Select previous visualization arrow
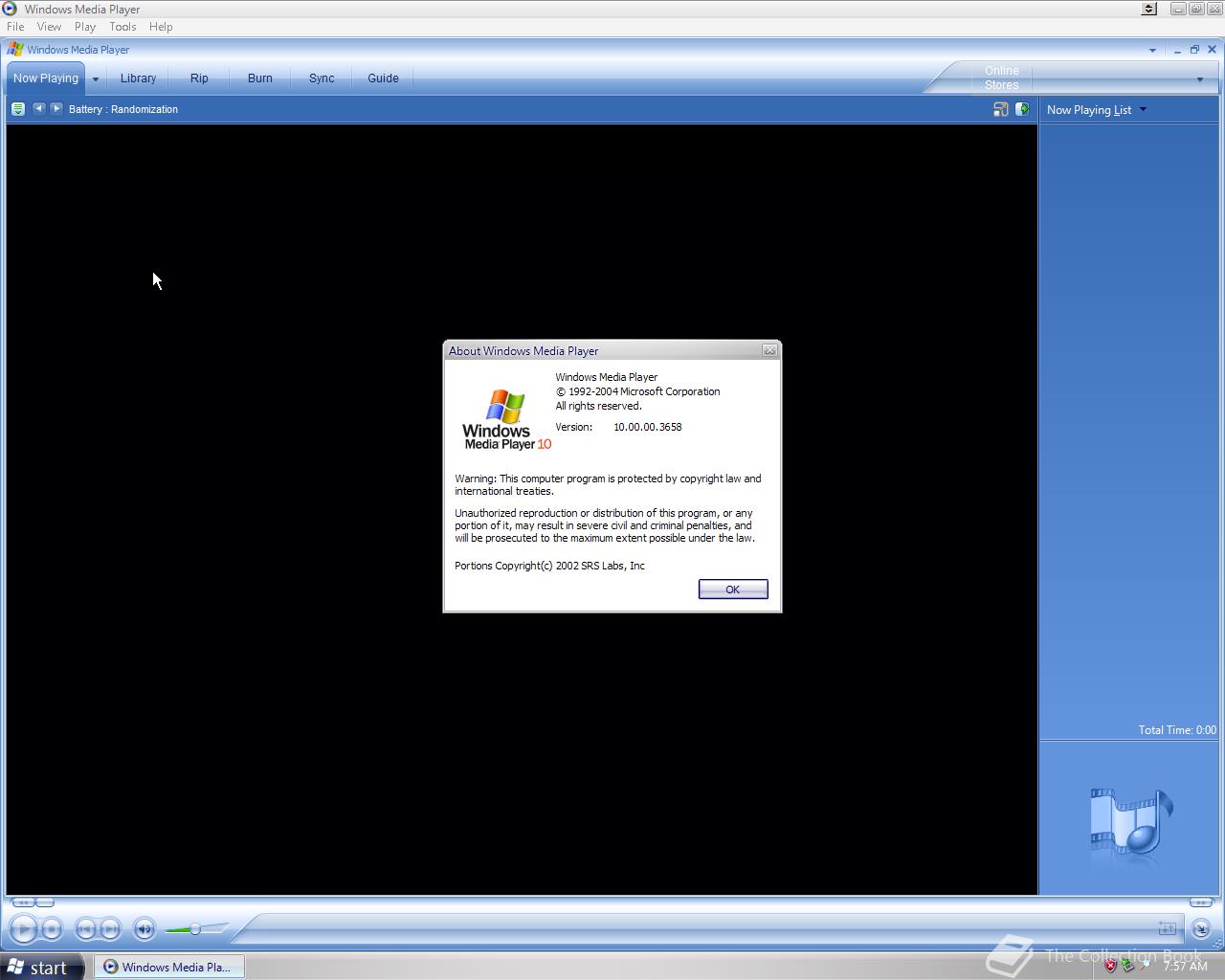 point(38,109)
